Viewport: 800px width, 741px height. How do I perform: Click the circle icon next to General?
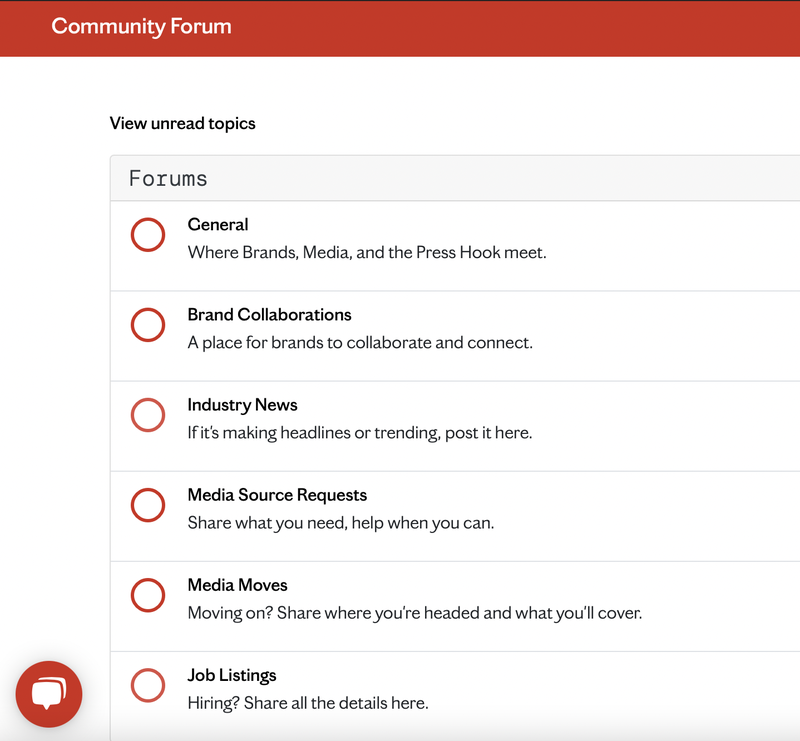pyautogui.click(x=148, y=235)
